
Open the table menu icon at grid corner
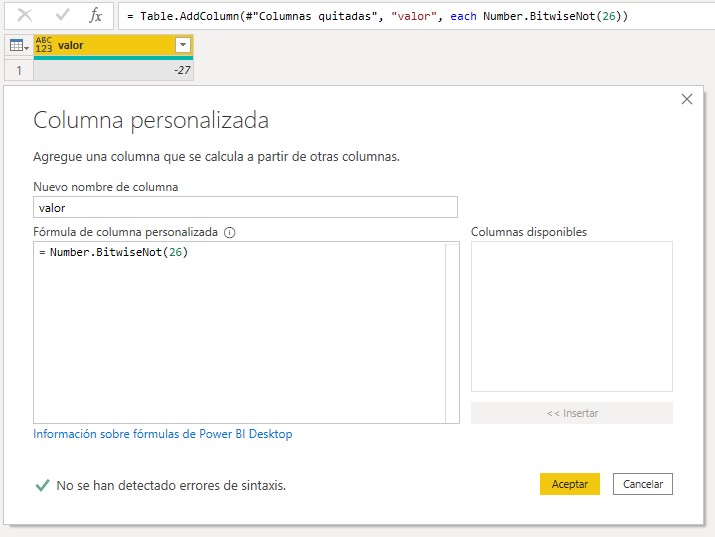[x=18, y=45]
